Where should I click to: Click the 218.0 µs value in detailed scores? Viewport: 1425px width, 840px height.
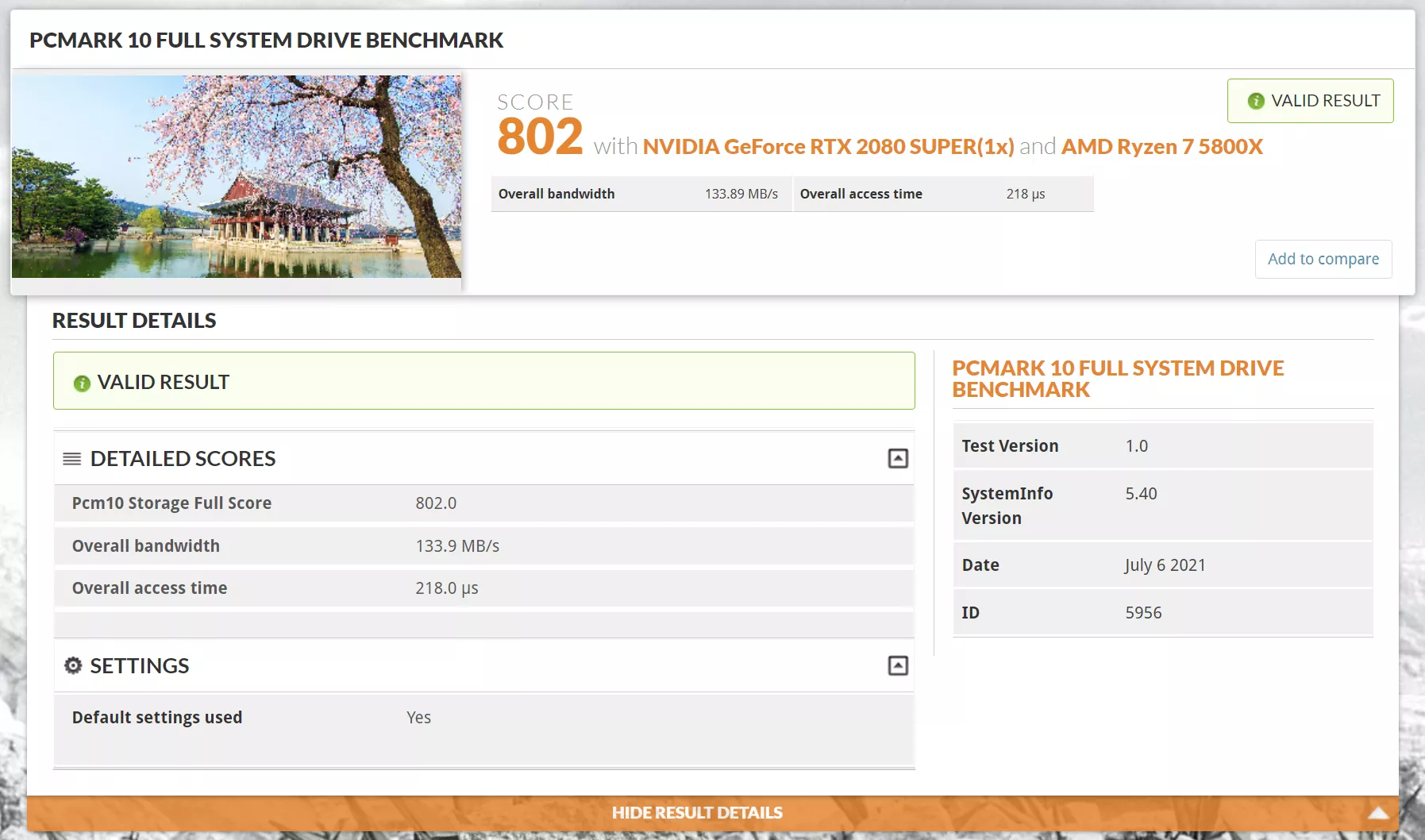click(x=447, y=588)
